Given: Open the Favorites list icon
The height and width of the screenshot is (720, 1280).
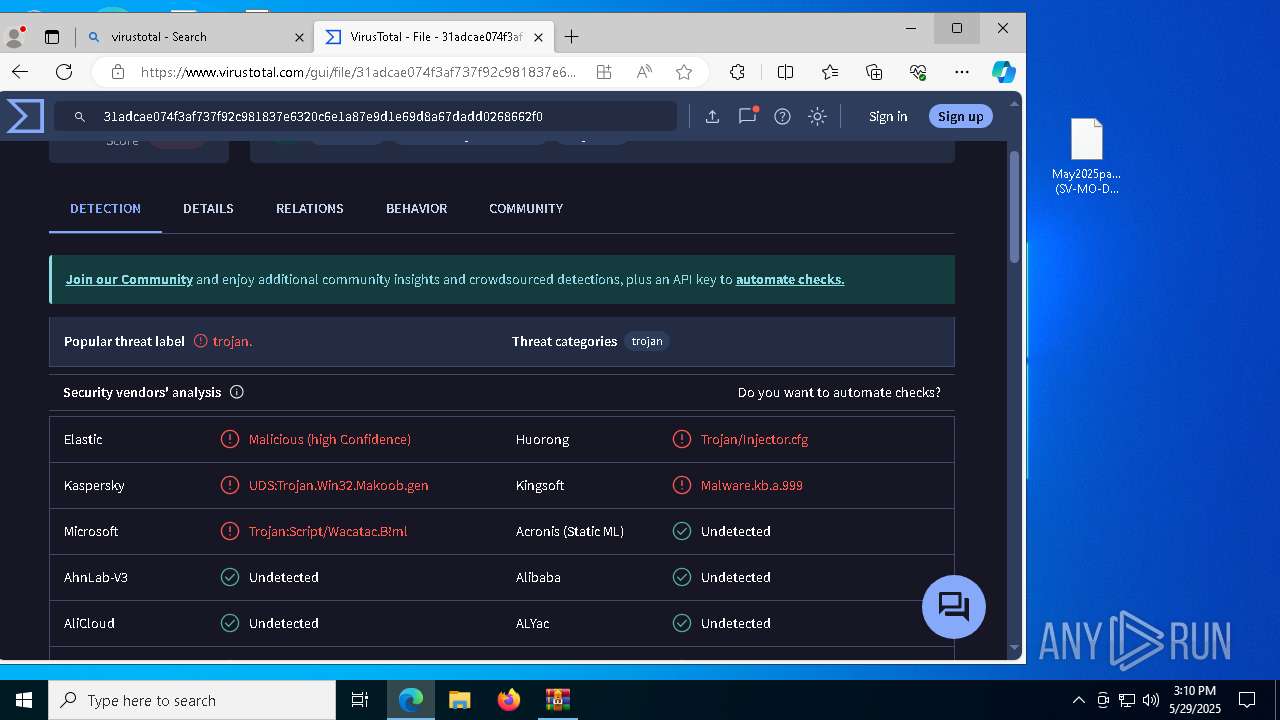Looking at the screenshot, I should [830, 72].
